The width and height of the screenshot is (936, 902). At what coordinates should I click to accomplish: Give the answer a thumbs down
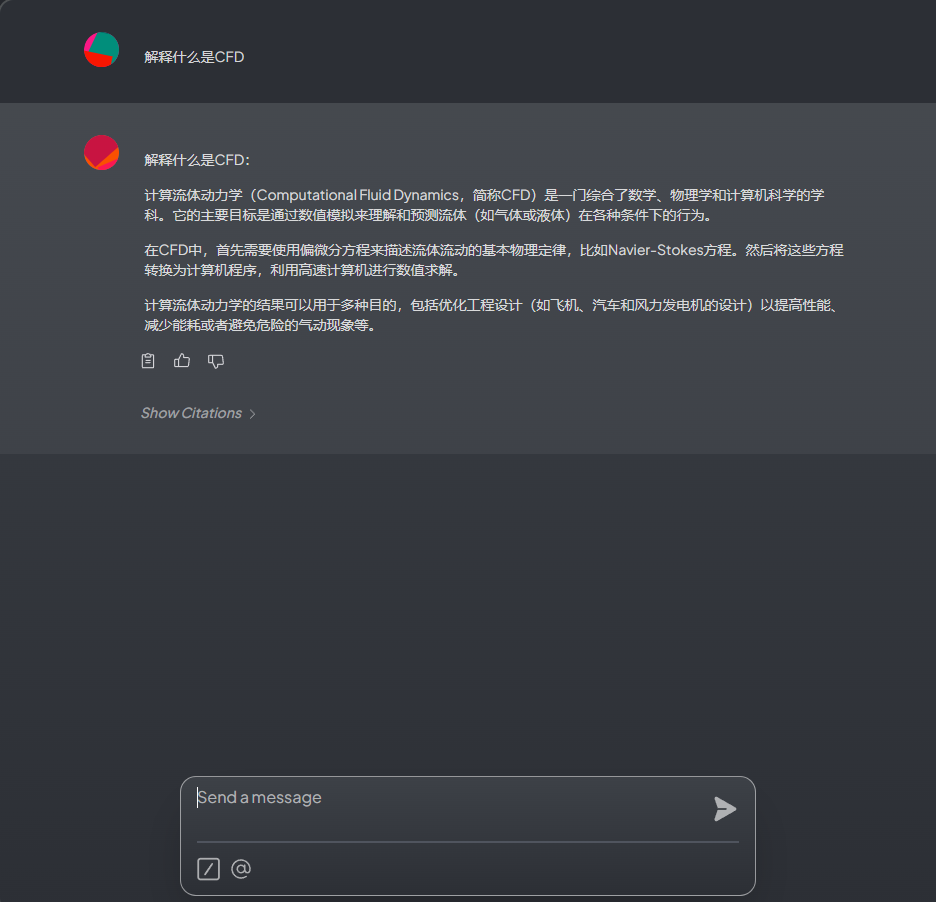pyautogui.click(x=216, y=361)
